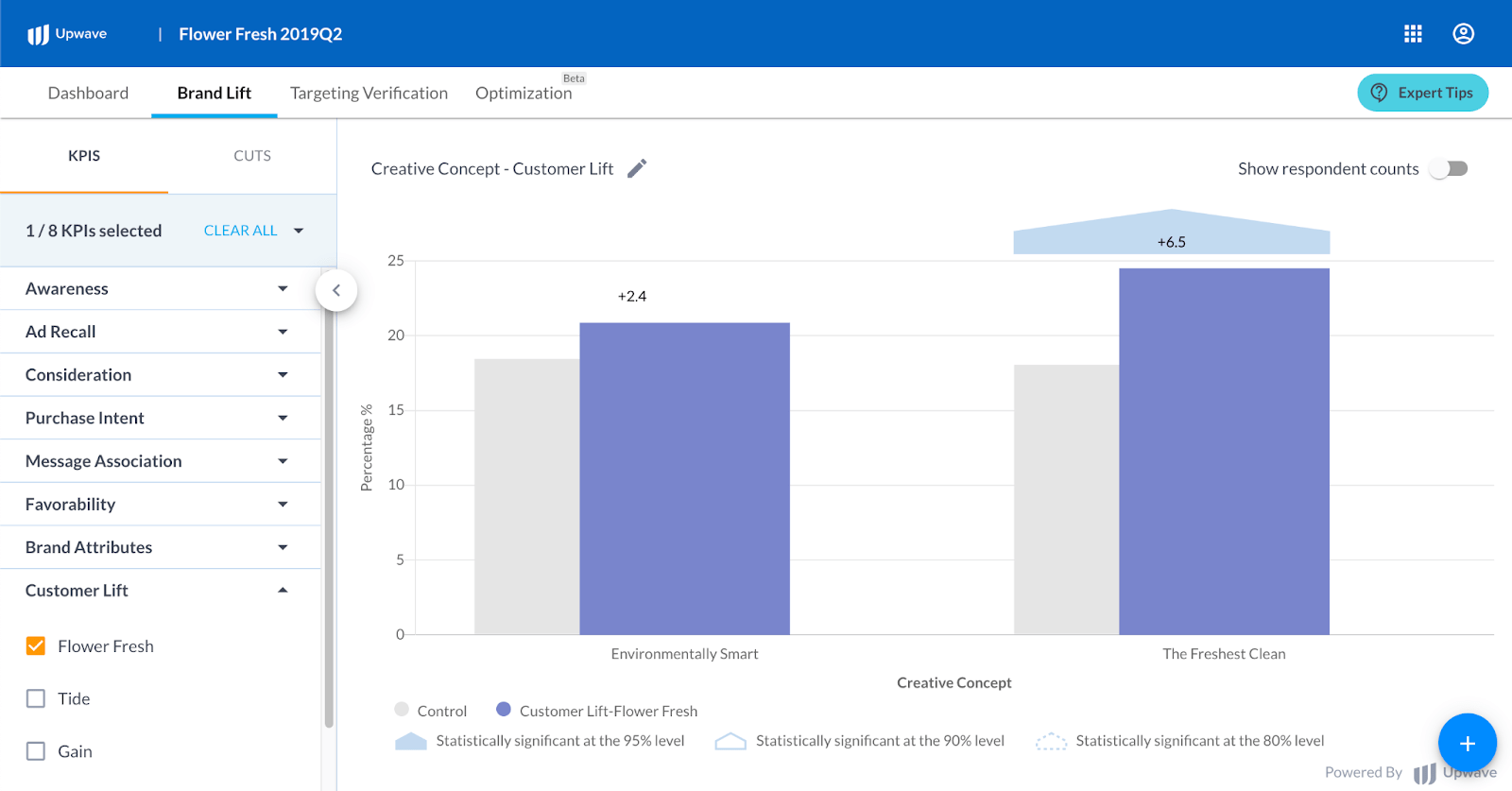Expand the Awareness KPI group
Viewport: 1512px width, 791px height.
[161, 288]
